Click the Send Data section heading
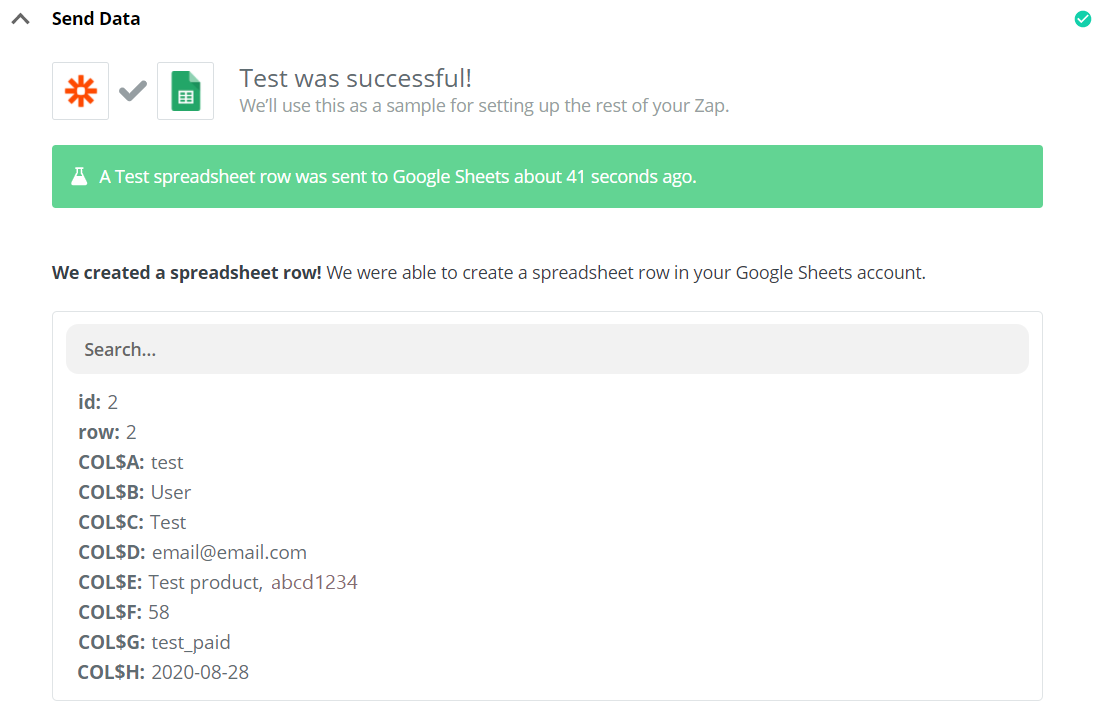This screenshot has width=1098, height=717. click(x=96, y=19)
